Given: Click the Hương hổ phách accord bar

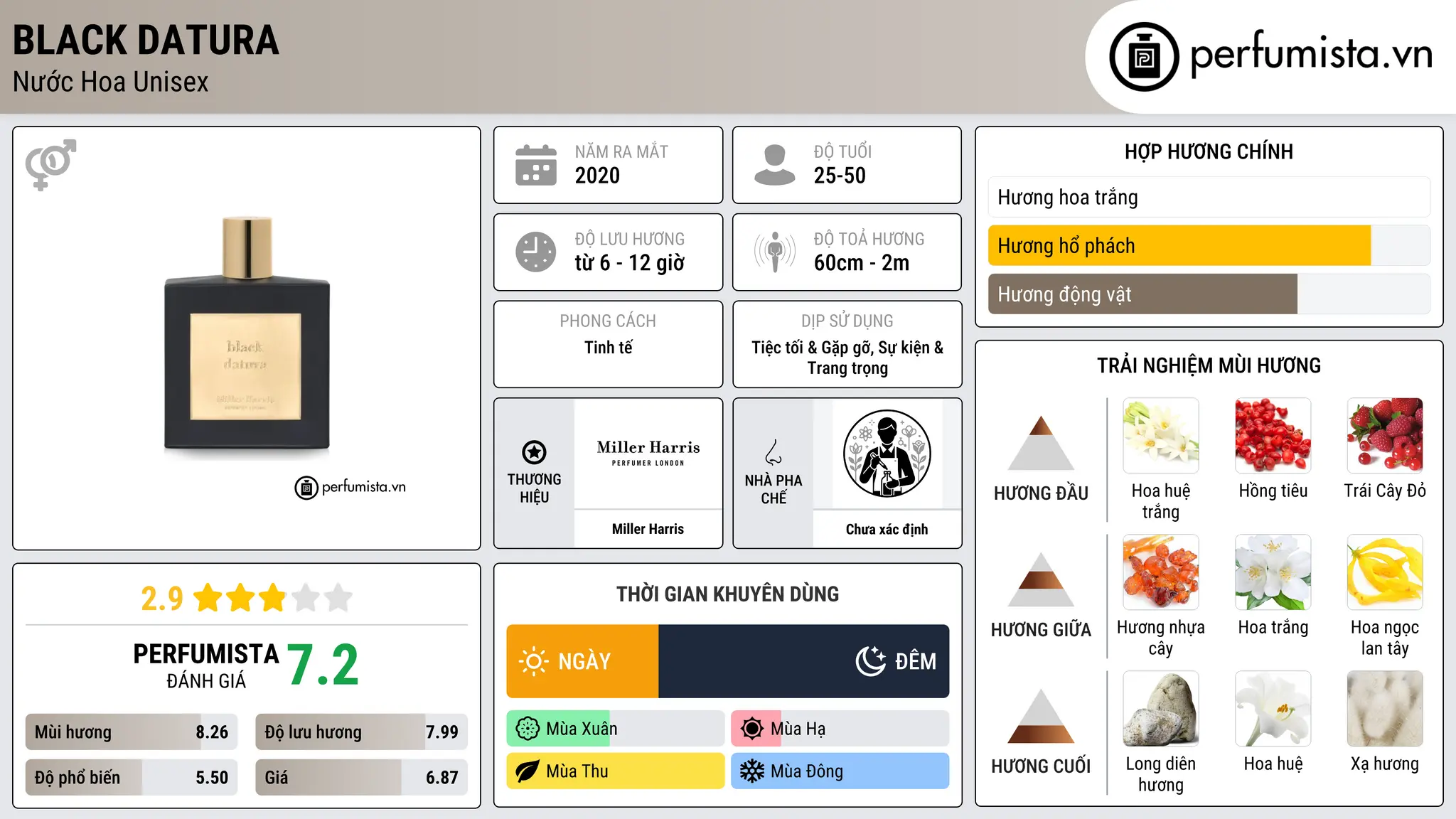Looking at the screenshot, I should point(1209,245).
